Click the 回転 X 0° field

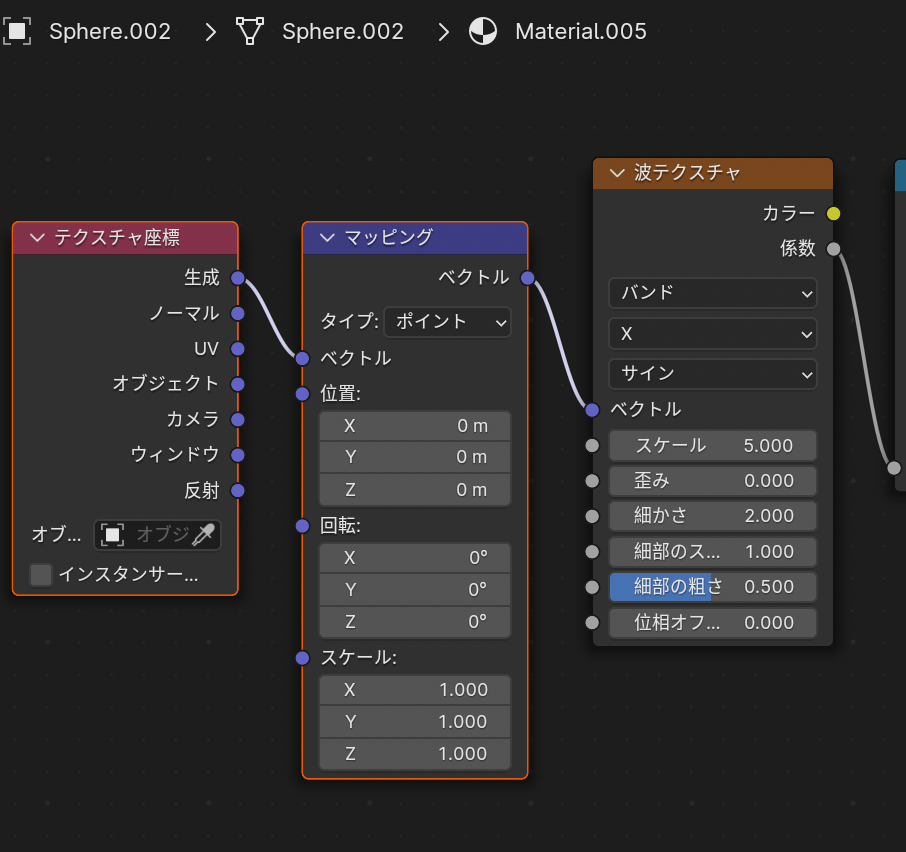(414, 558)
